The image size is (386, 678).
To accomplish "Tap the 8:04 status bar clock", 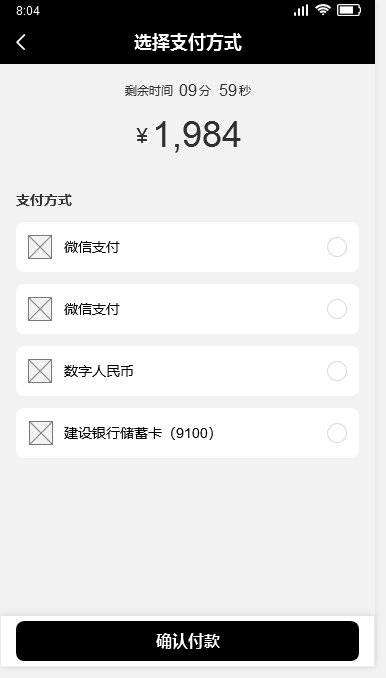I will (x=28, y=10).
